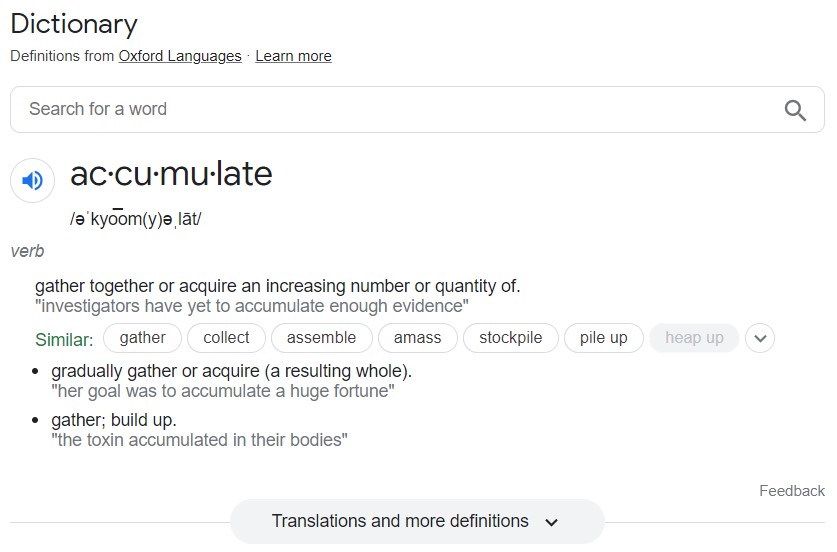Select the similar word 'heap up'

(694, 338)
